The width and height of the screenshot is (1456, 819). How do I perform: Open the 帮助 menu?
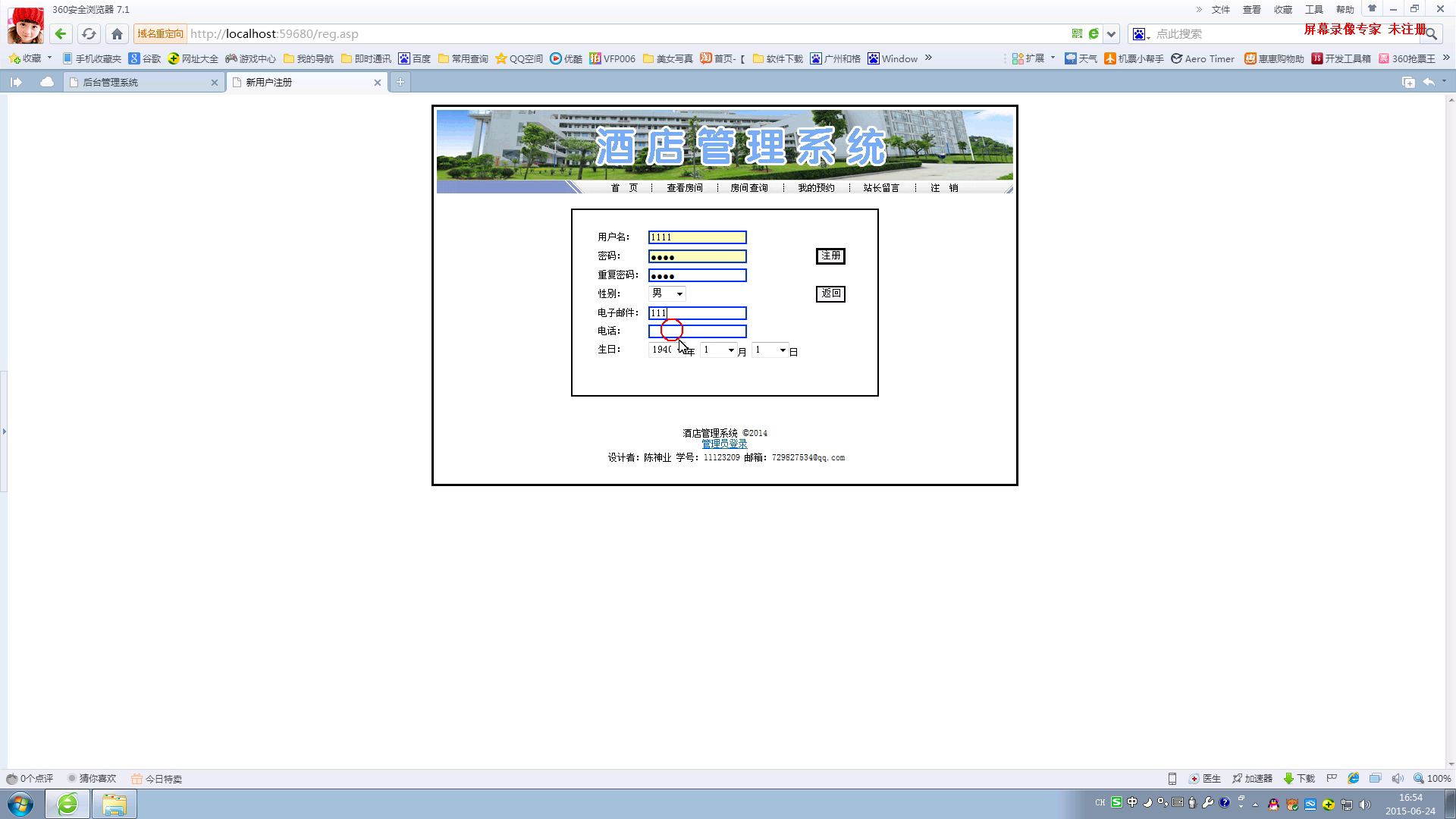pyautogui.click(x=1345, y=10)
